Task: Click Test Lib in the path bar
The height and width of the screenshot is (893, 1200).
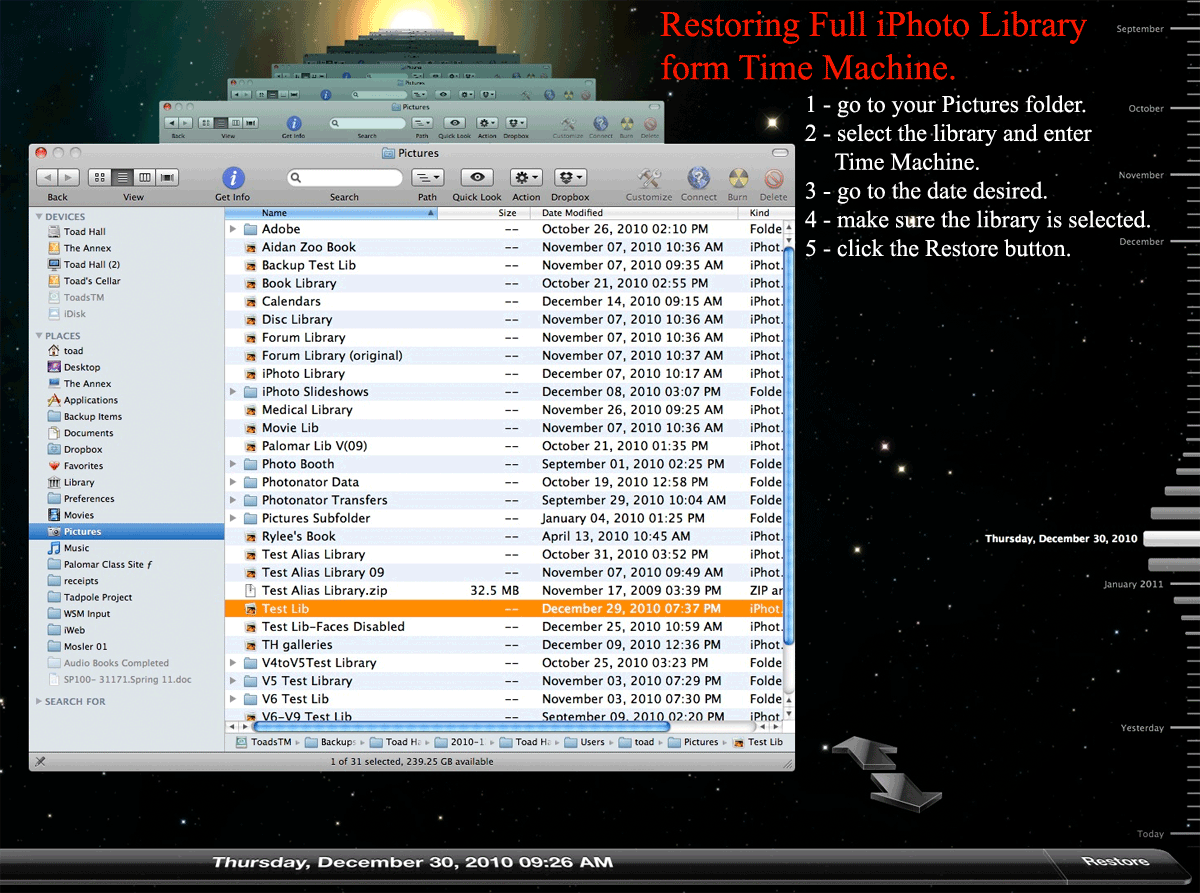Action: coord(758,742)
